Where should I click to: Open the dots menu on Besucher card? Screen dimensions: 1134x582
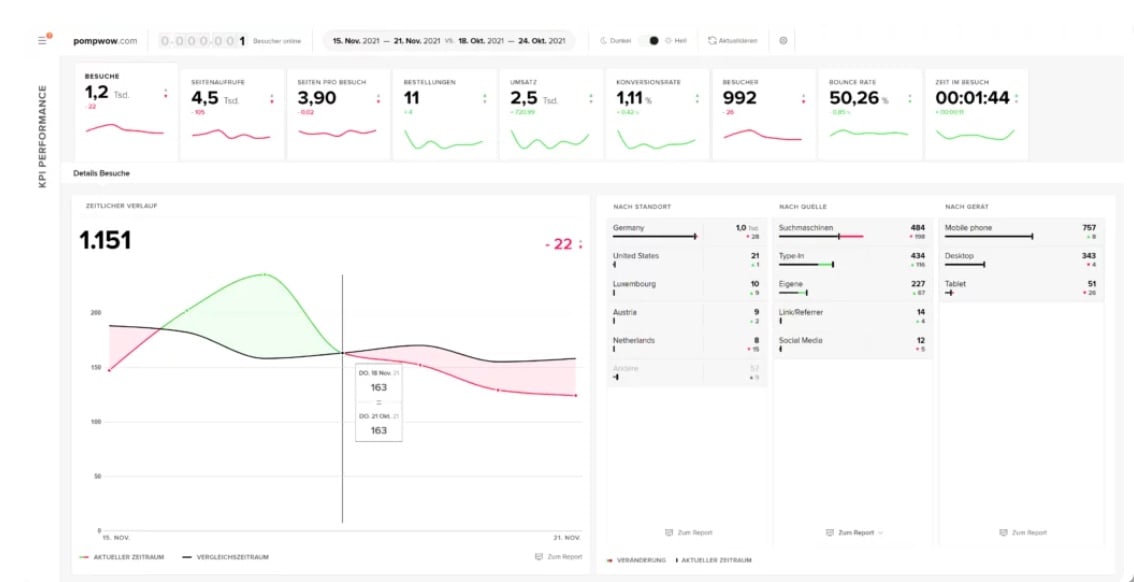coord(803,98)
